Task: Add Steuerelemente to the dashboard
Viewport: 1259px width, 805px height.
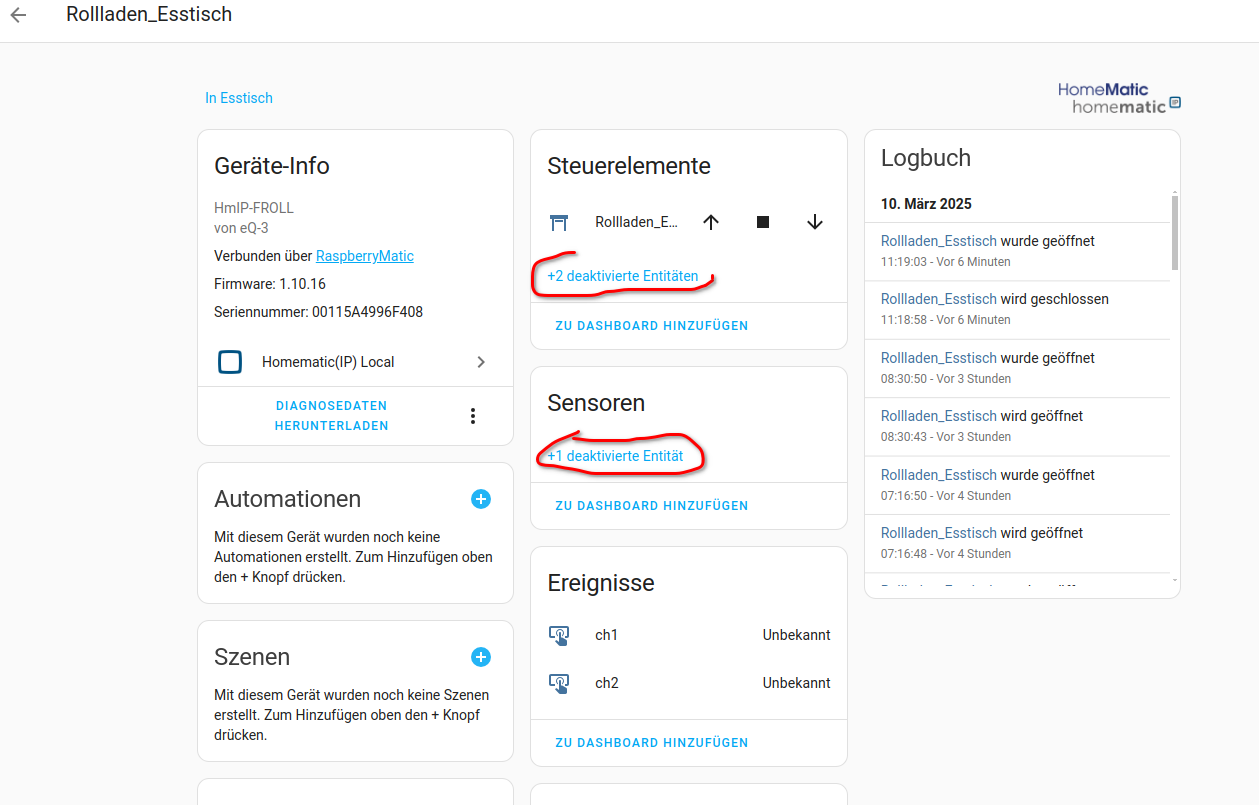Action: tap(652, 326)
